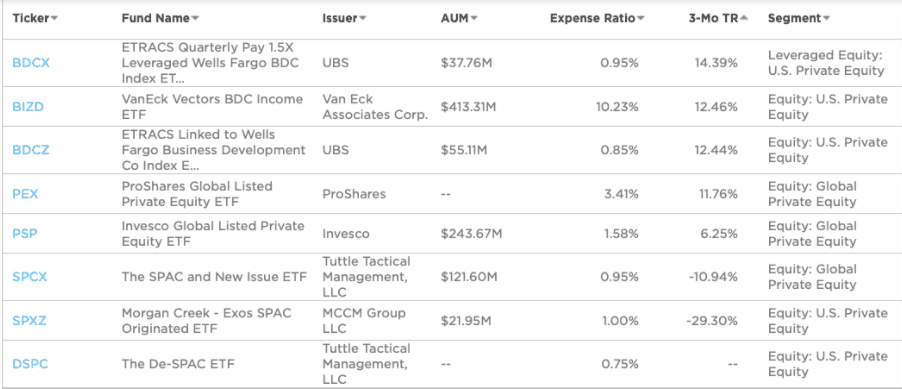Open SPCX ticker link
902x389 pixels.
click(30, 277)
